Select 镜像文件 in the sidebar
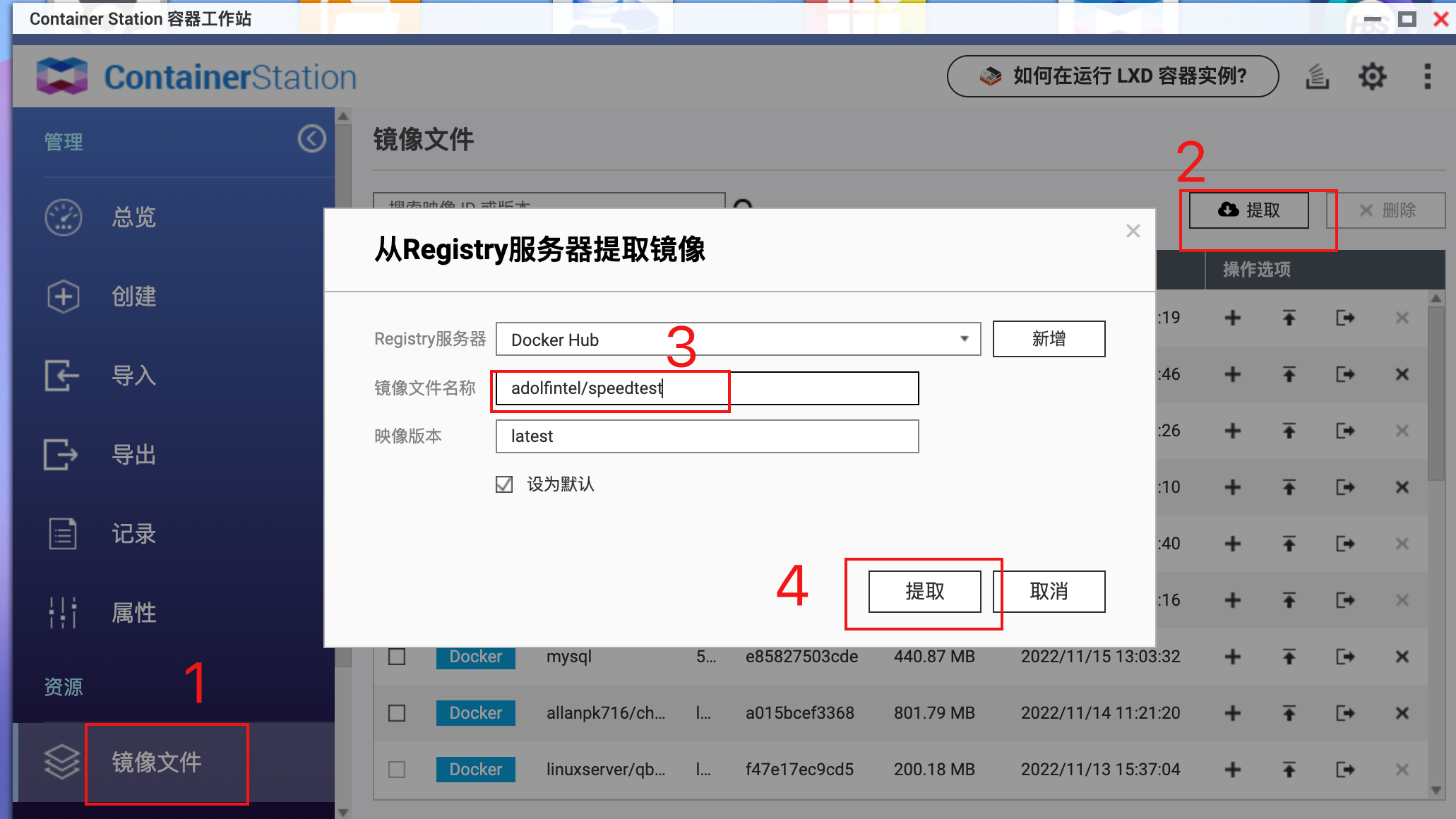 tap(156, 763)
